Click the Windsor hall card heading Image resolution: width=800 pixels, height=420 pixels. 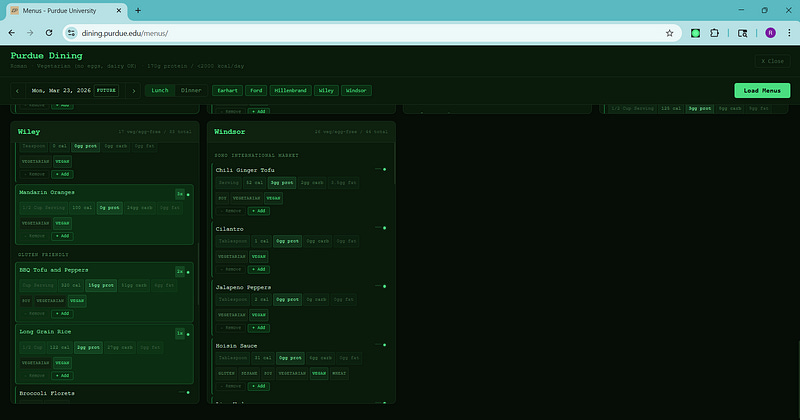[x=230, y=132]
